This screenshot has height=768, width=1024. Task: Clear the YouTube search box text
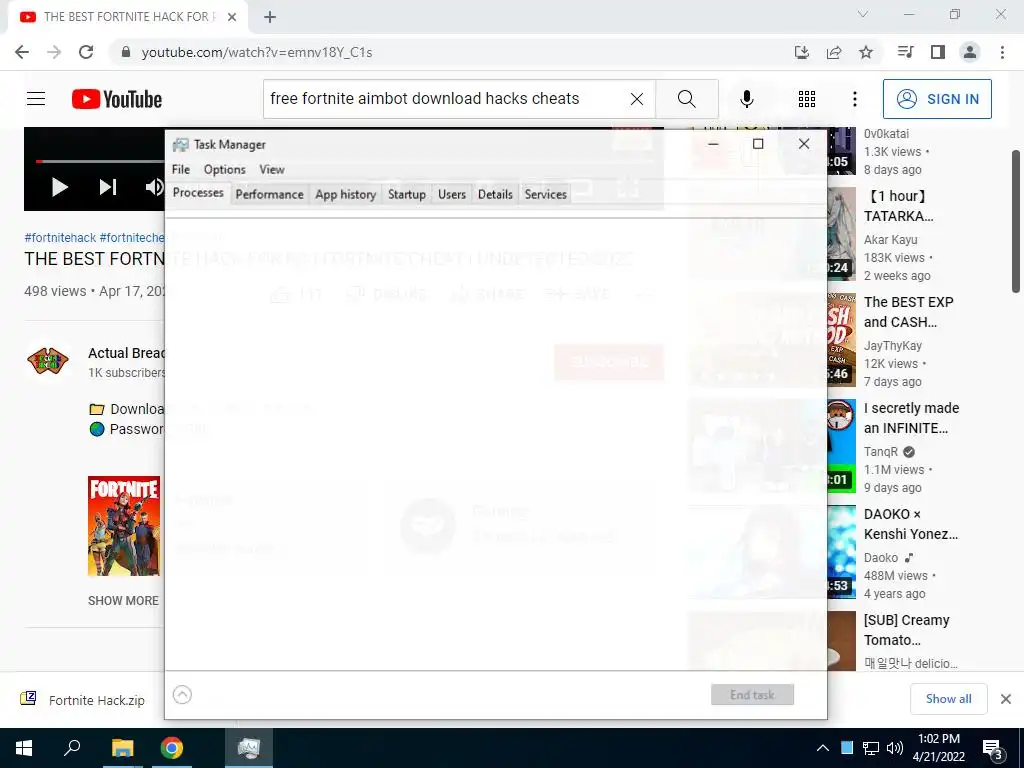click(x=637, y=99)
